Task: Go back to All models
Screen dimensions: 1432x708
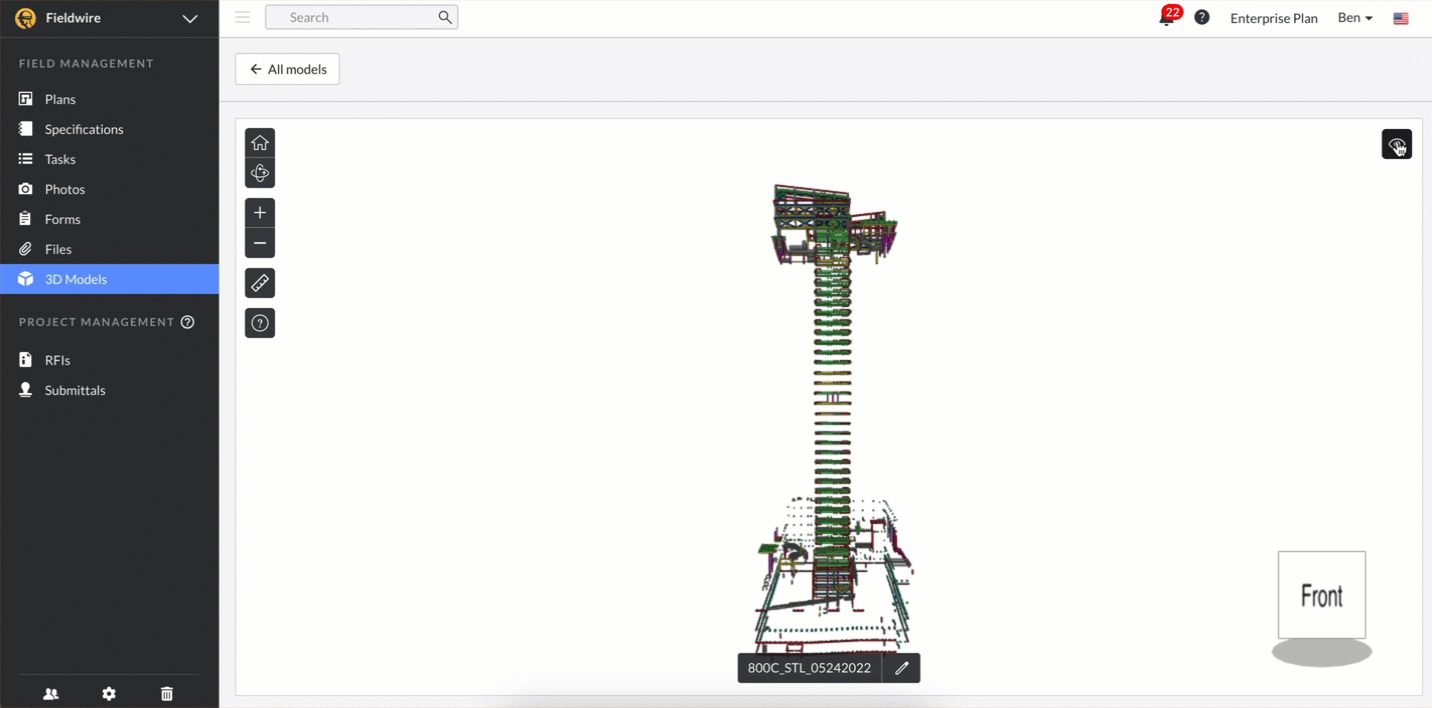Action: pyautogui.click(x=288, y=69)
